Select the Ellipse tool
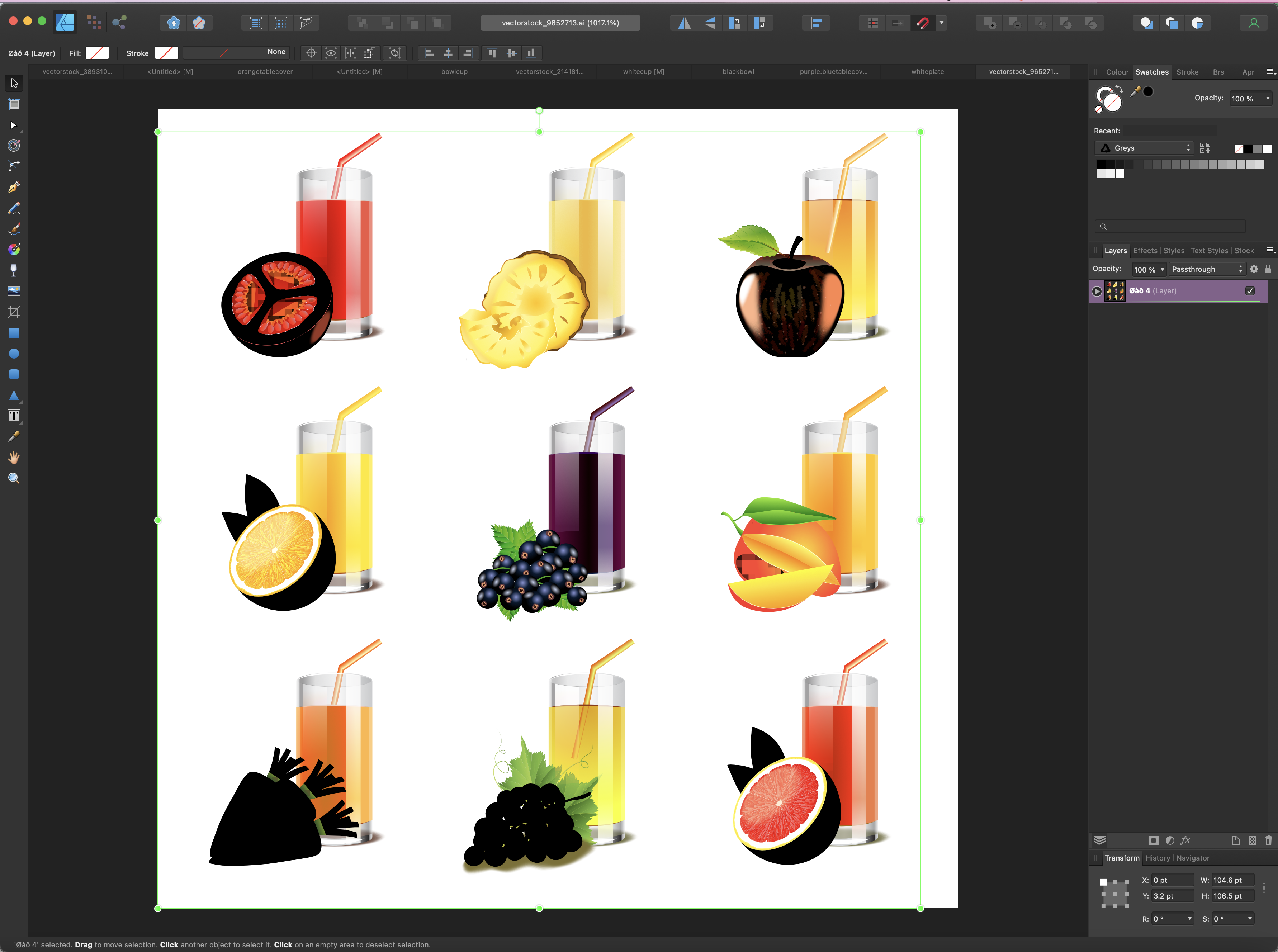Screen dimensions: 1278x952 (14, 353)
